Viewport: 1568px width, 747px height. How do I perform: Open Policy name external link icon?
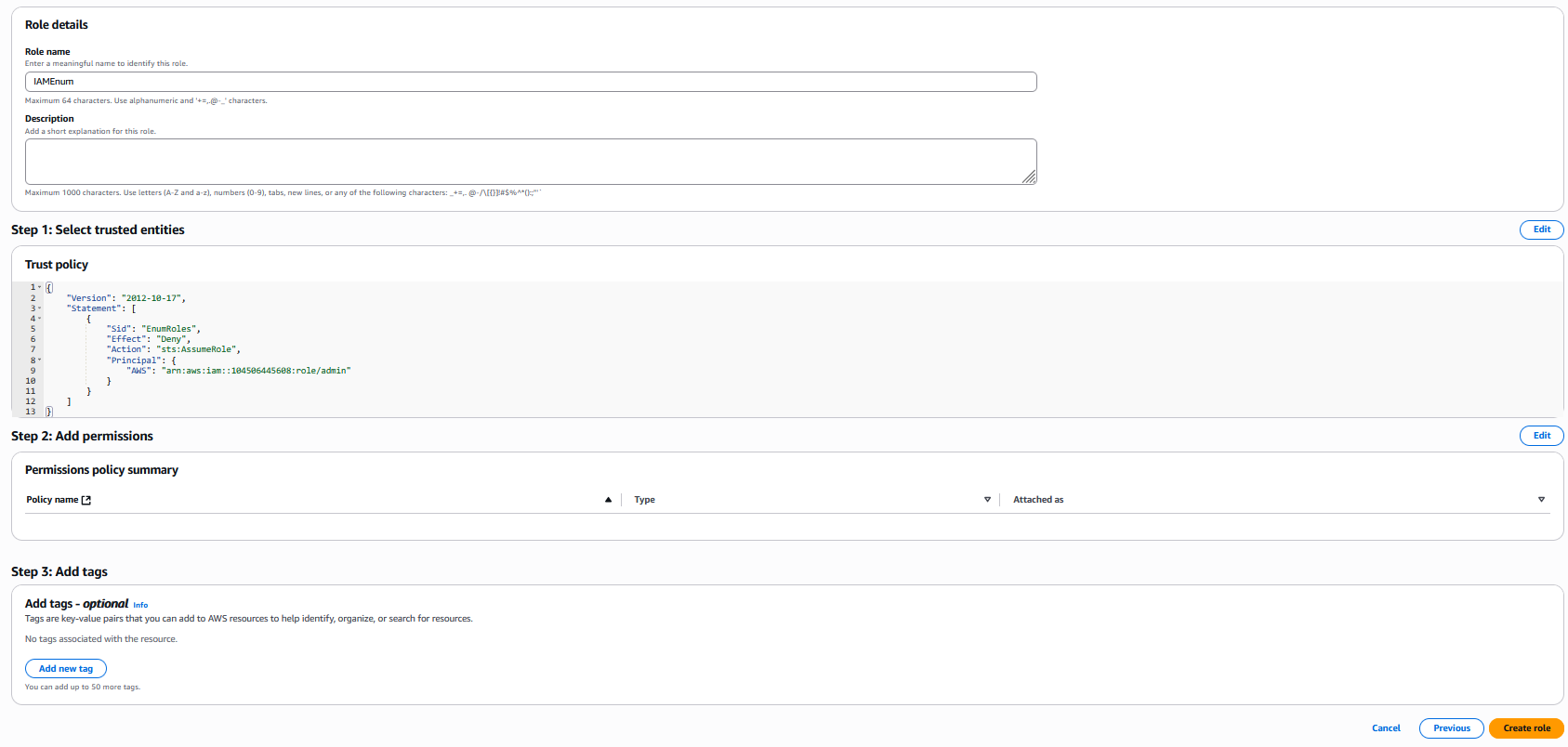click(x=86, y=500)
